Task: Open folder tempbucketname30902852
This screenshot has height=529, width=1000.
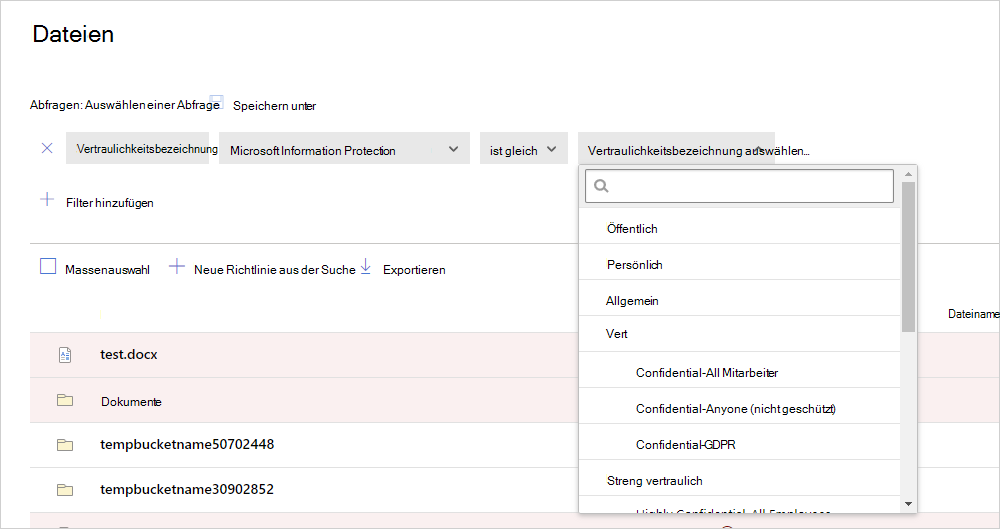Action: (187, 489)
